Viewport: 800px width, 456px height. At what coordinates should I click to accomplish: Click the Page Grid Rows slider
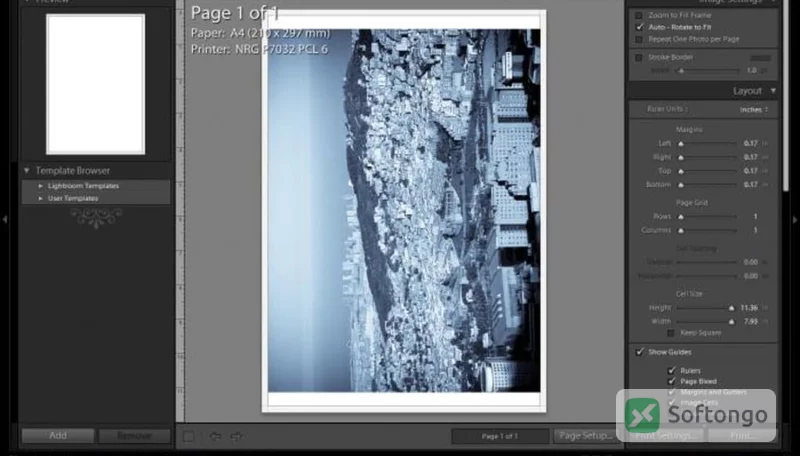[x=708, y=217]
